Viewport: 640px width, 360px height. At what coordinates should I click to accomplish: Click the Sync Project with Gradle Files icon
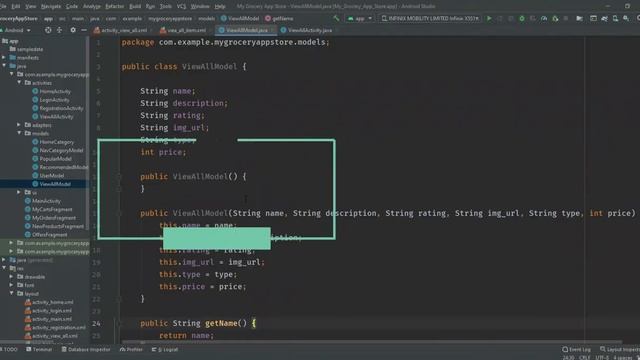[x=604, y=18]
